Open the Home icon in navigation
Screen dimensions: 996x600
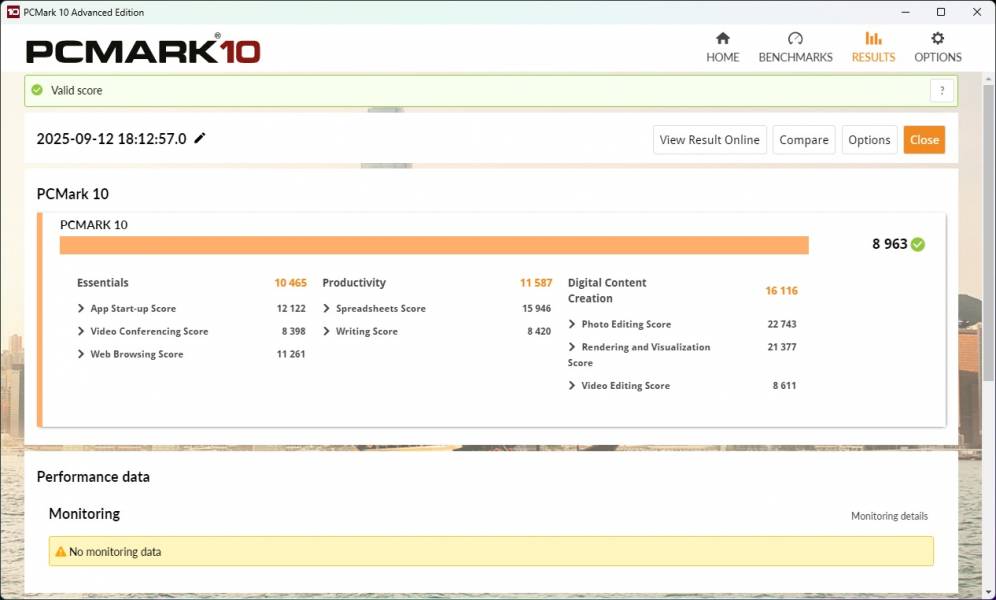click(x=722, y=39)
